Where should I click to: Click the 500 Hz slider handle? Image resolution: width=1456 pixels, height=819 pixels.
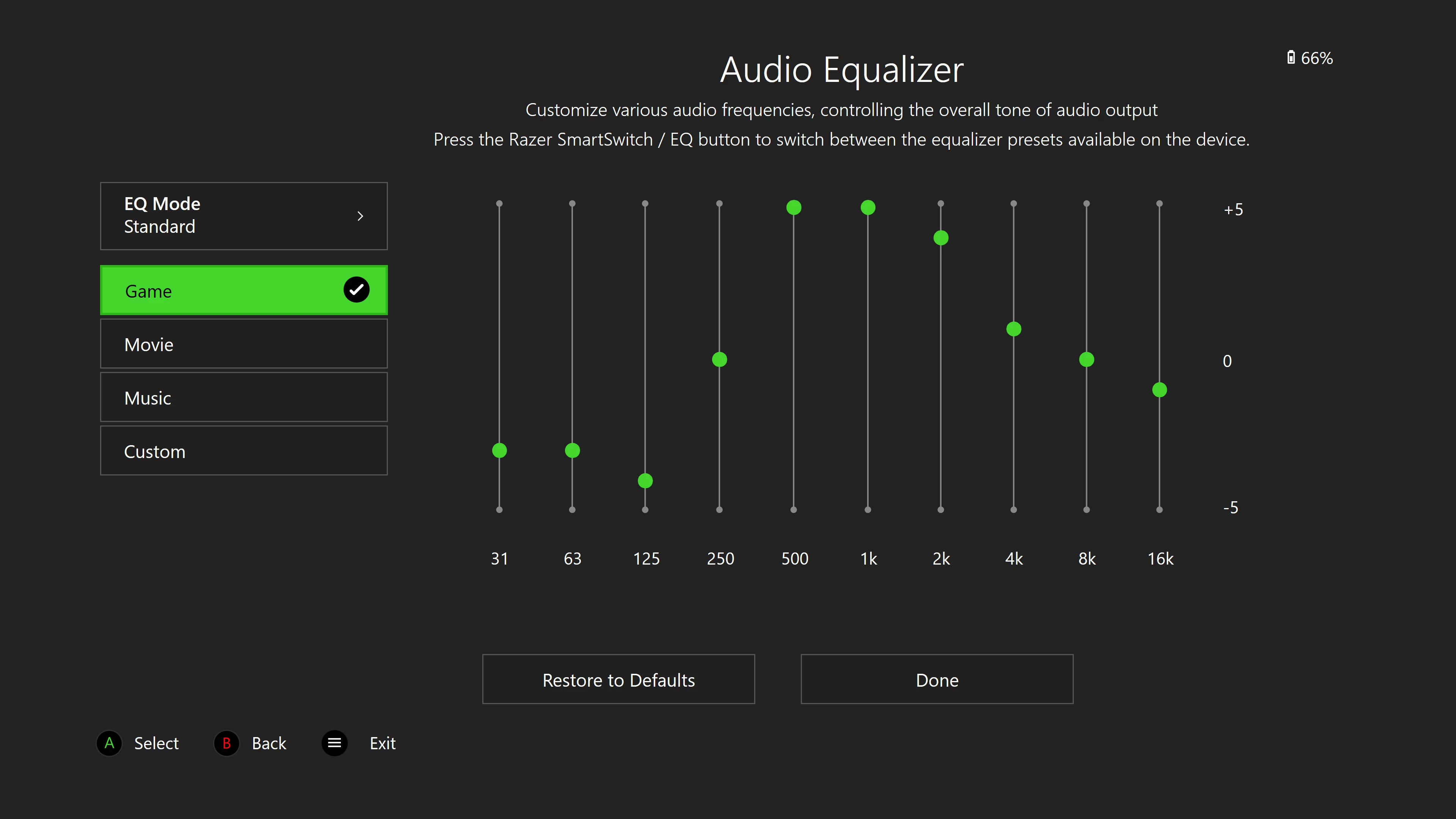click(x=794, y=207)
